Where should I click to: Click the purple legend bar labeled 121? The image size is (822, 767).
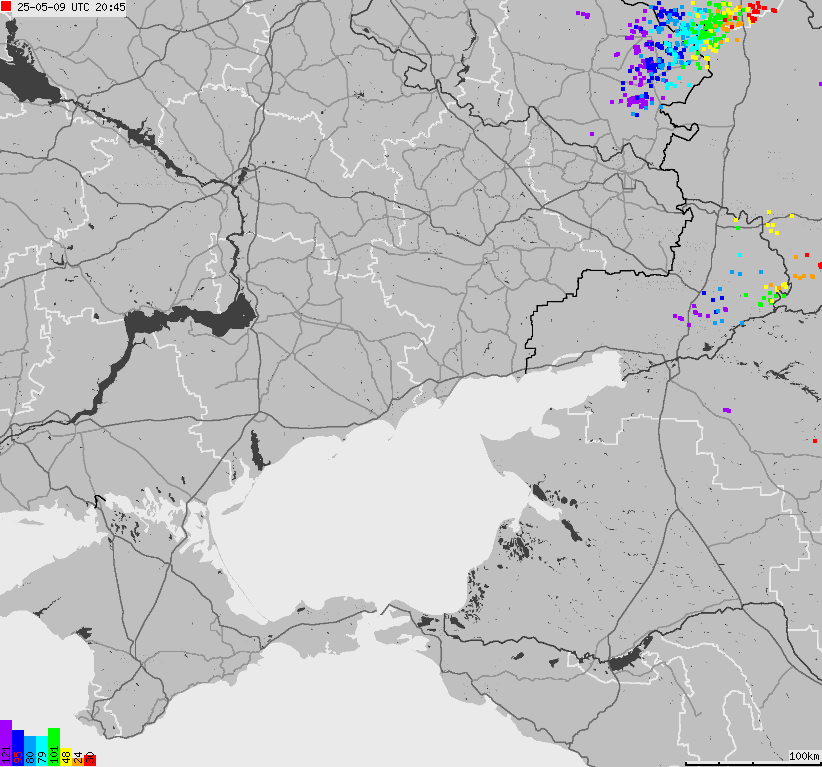pyautogui.click(x=6, y=742)
